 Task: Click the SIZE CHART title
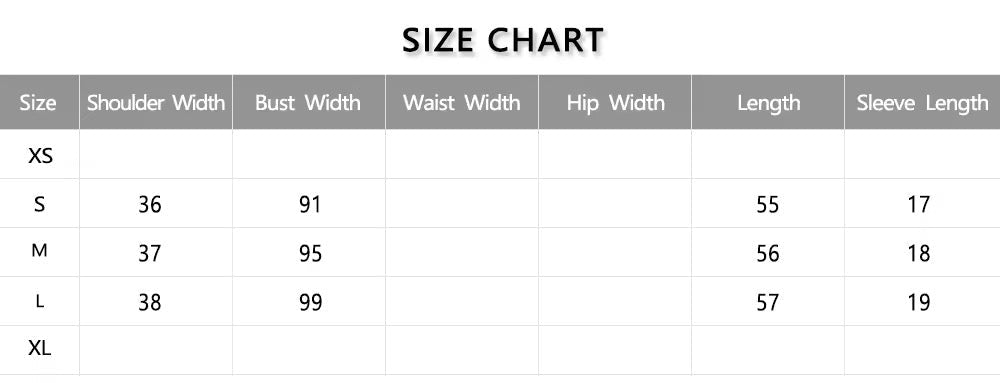coord(503,40)
